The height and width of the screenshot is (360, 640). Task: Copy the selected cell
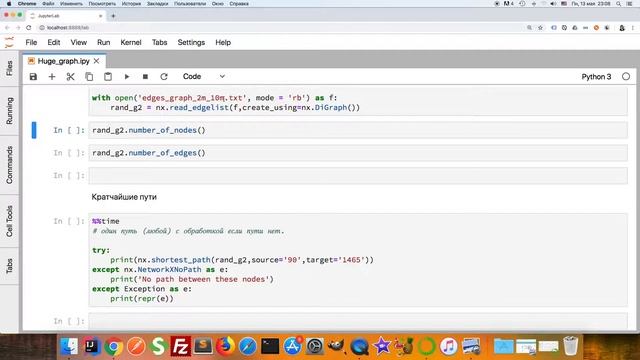point(89,77)
